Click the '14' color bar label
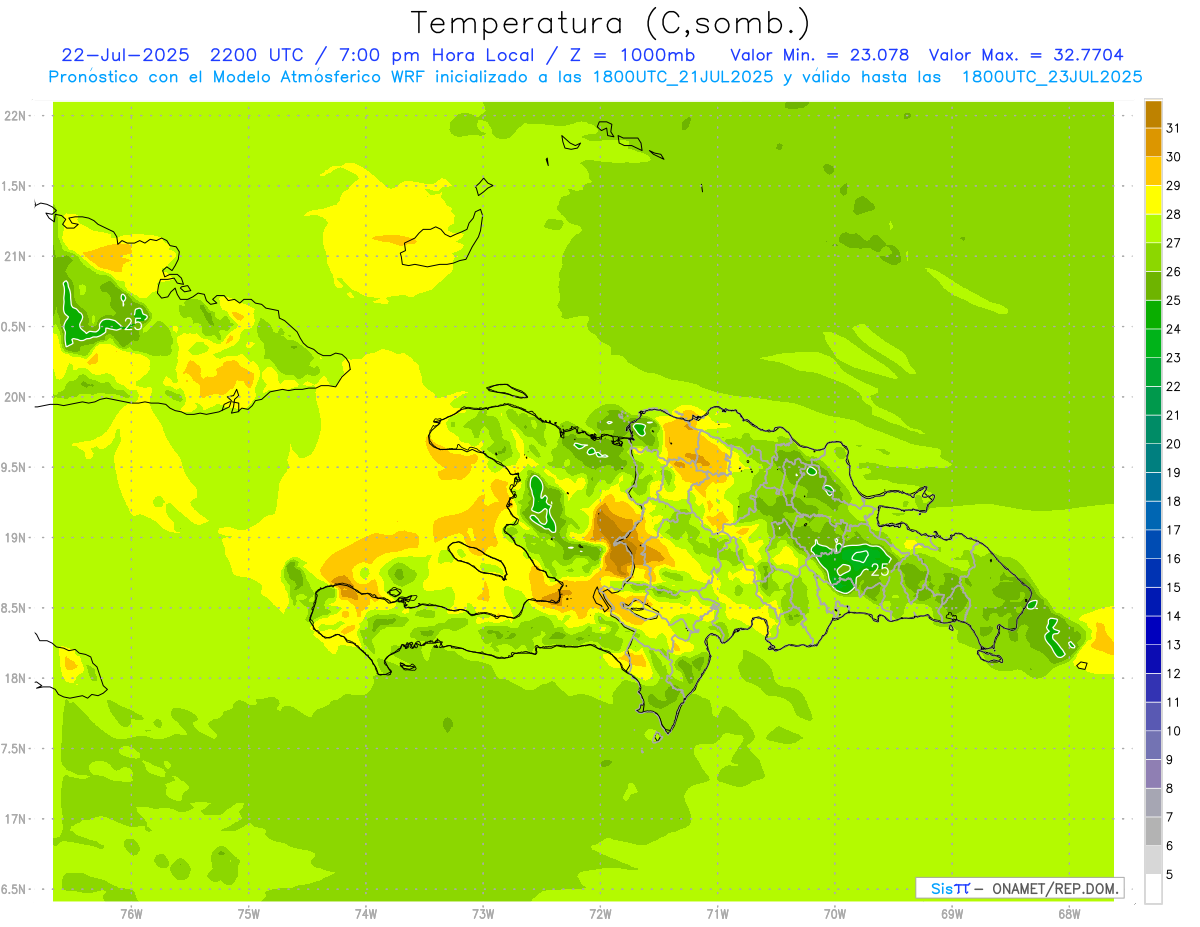This screenshot has height=927, width=1200. tap(1174, 616)
